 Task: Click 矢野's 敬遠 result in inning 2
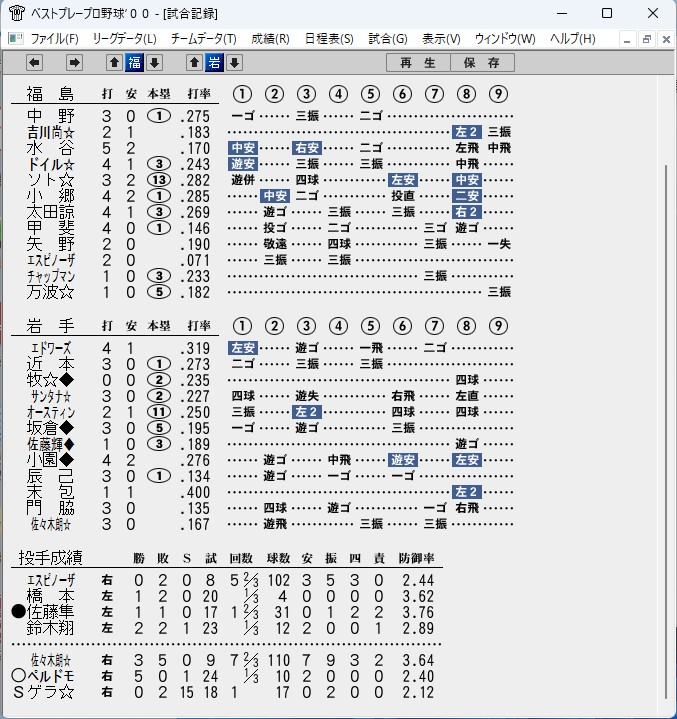click(x=275, y=244)
